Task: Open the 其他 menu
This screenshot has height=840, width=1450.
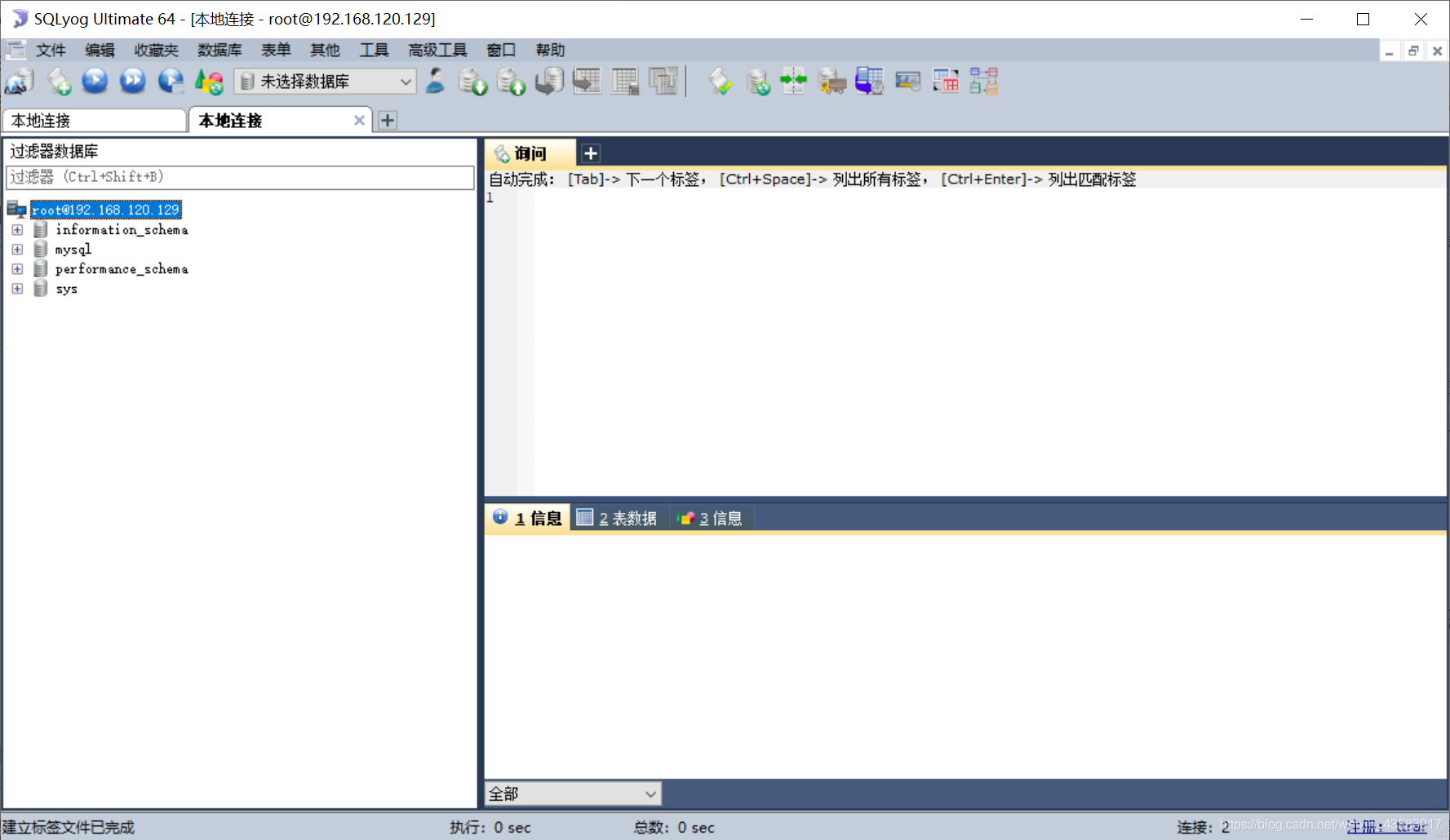Action: (x=325, y=51)
